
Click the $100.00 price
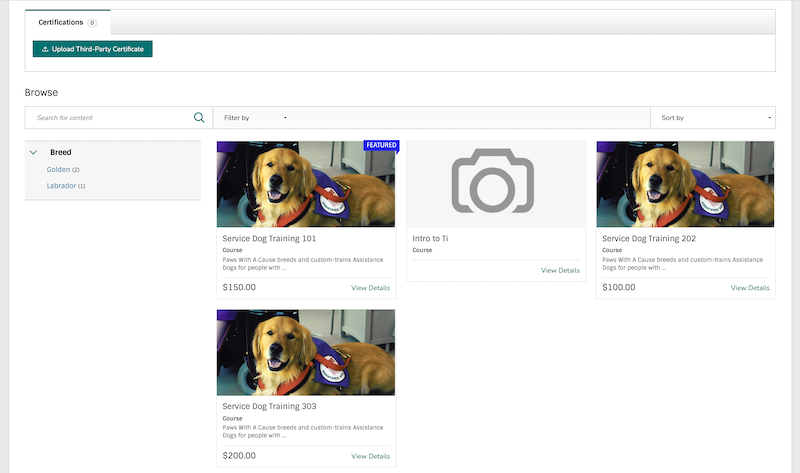[619, 287]
